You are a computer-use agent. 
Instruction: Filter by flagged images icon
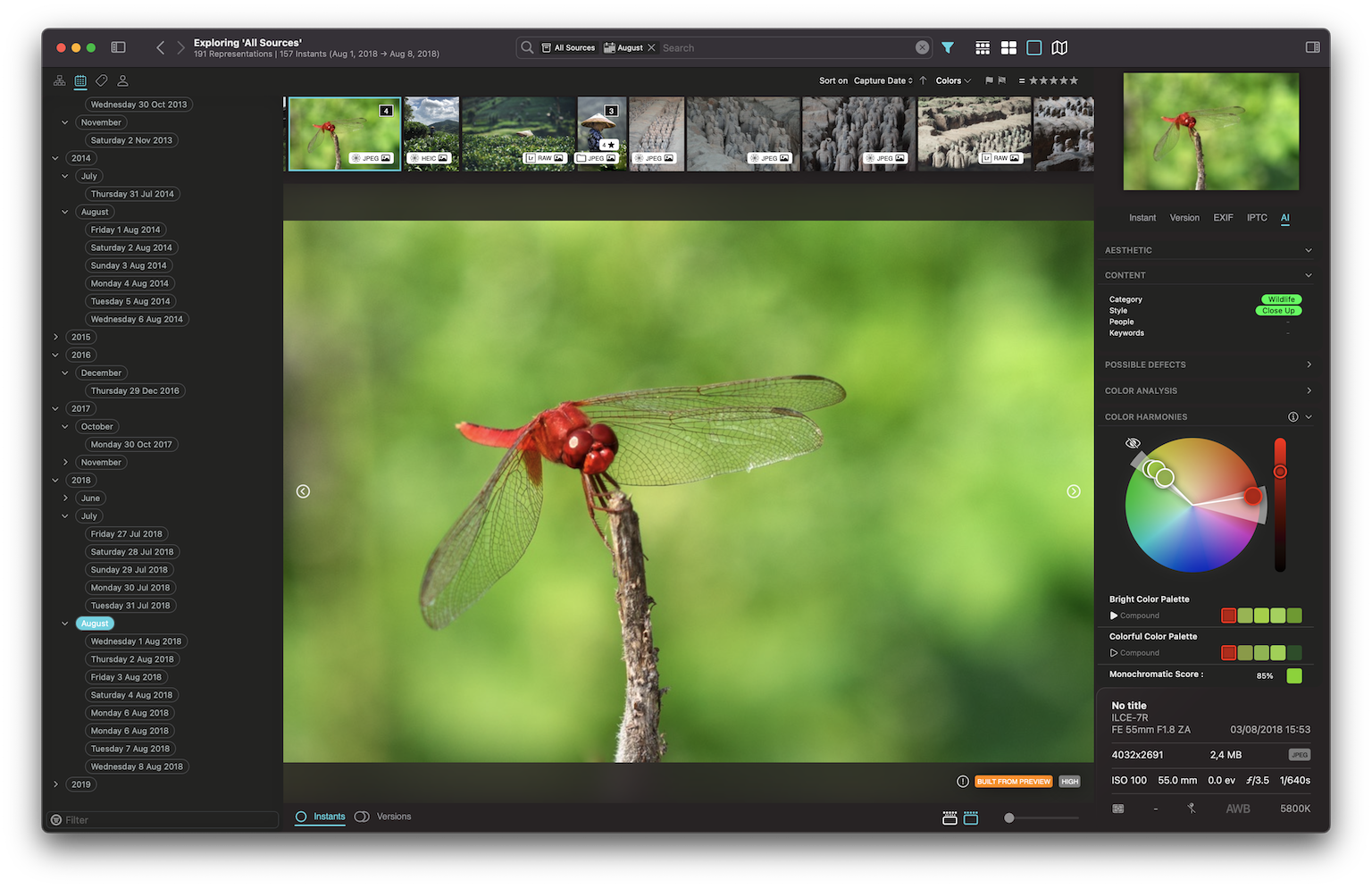click(x=989, y=80)
